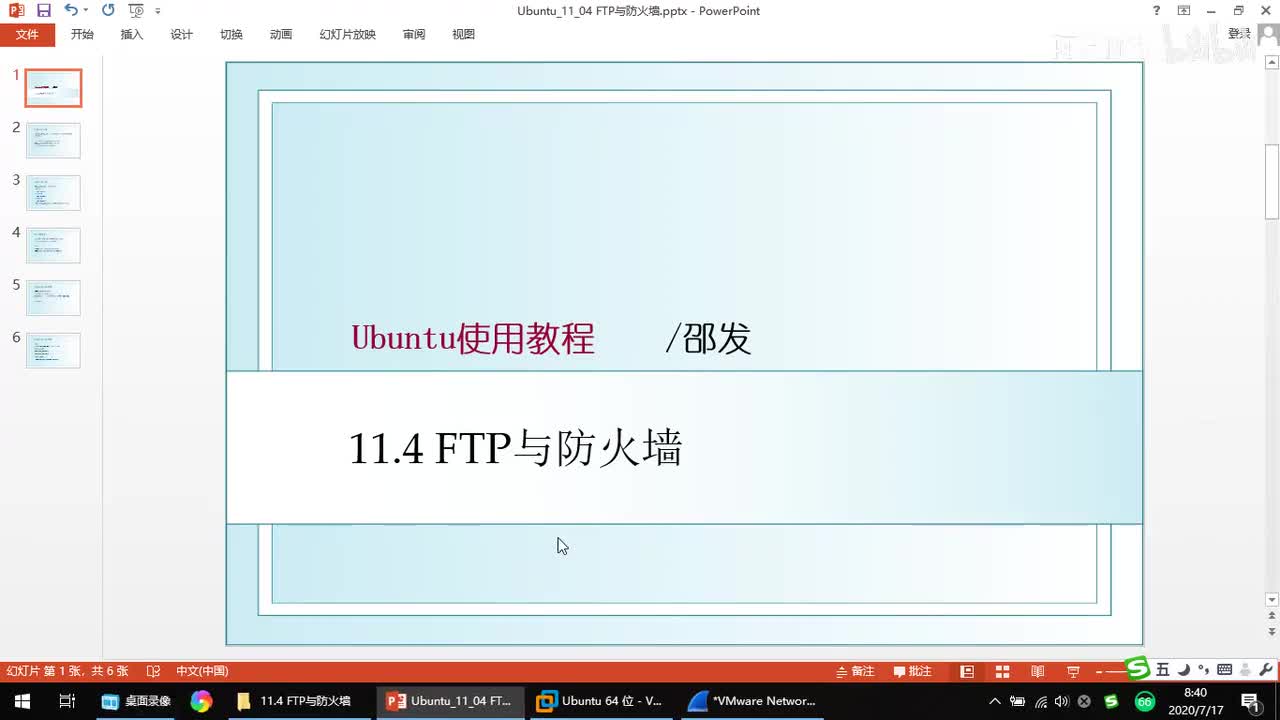This screenshot has height=720, width=1280.
Task: Open the Windows Start menu
Action: coord(22,701)
